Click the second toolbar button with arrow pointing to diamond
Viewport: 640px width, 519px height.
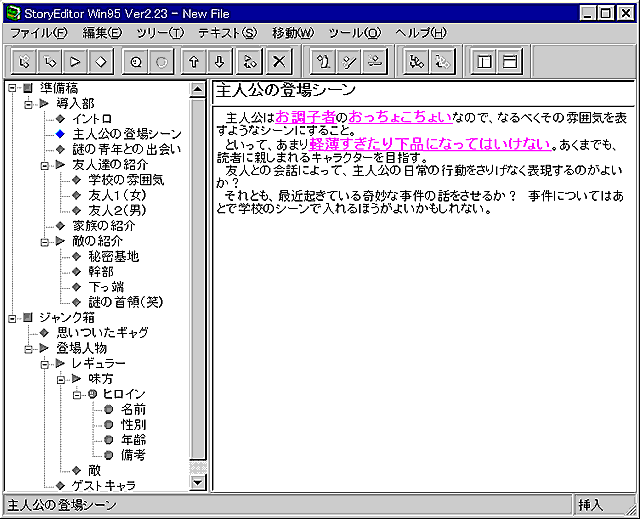point(49,62)
